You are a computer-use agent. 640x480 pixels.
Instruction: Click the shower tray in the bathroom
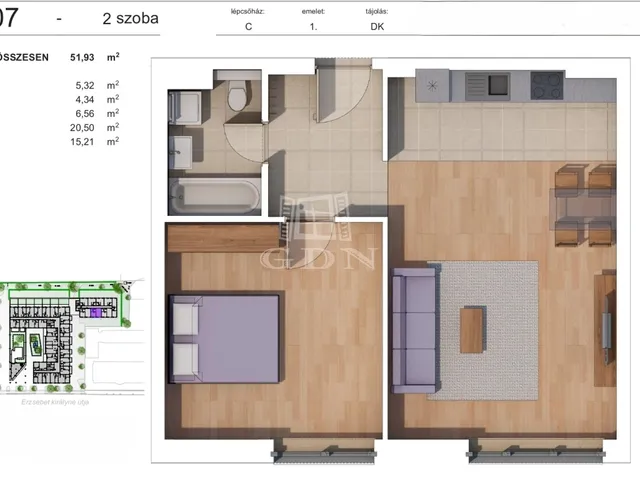pyautogui.click(x=185, y=108)
